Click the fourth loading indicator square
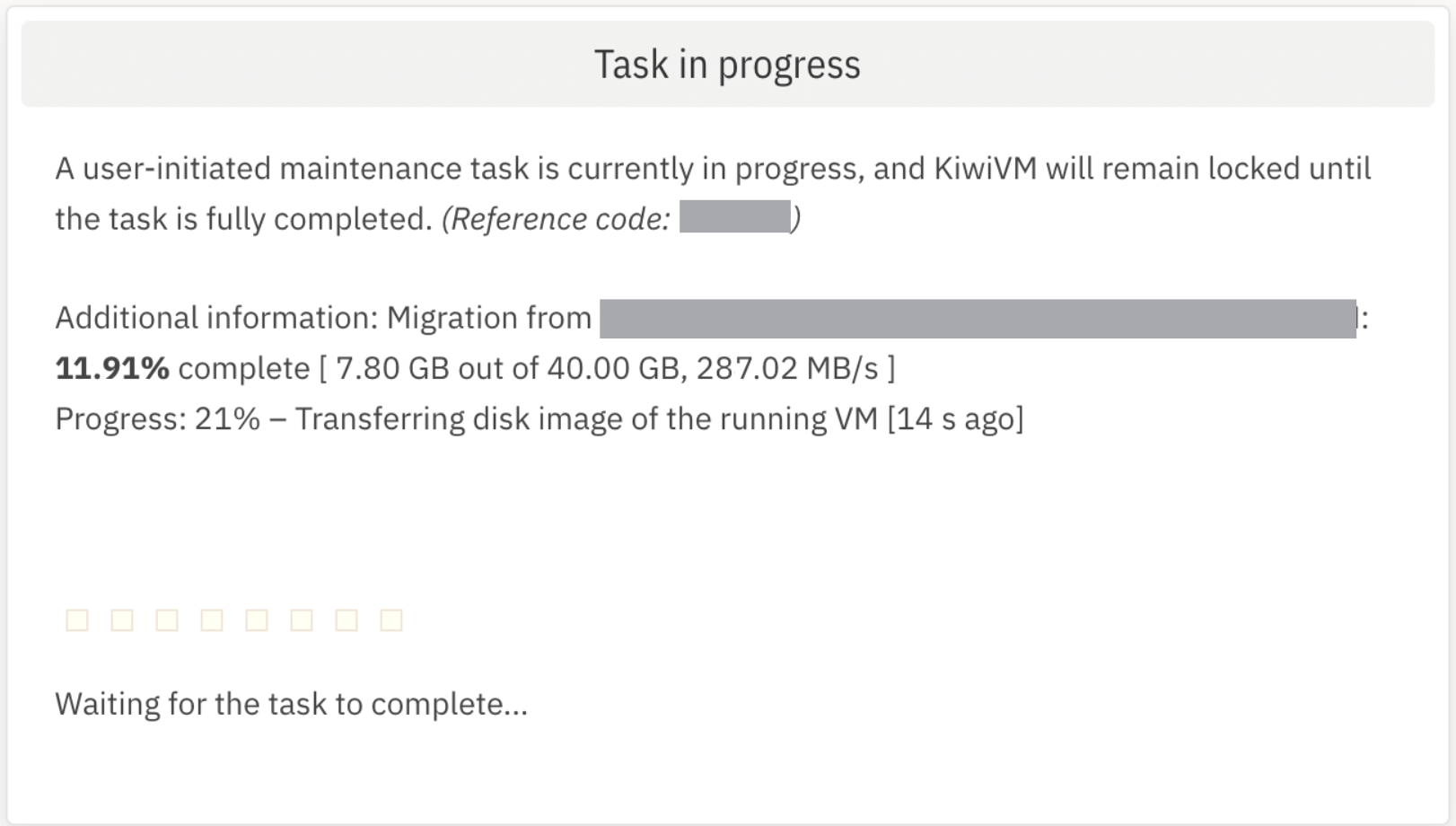 click(x=212, y=620)
